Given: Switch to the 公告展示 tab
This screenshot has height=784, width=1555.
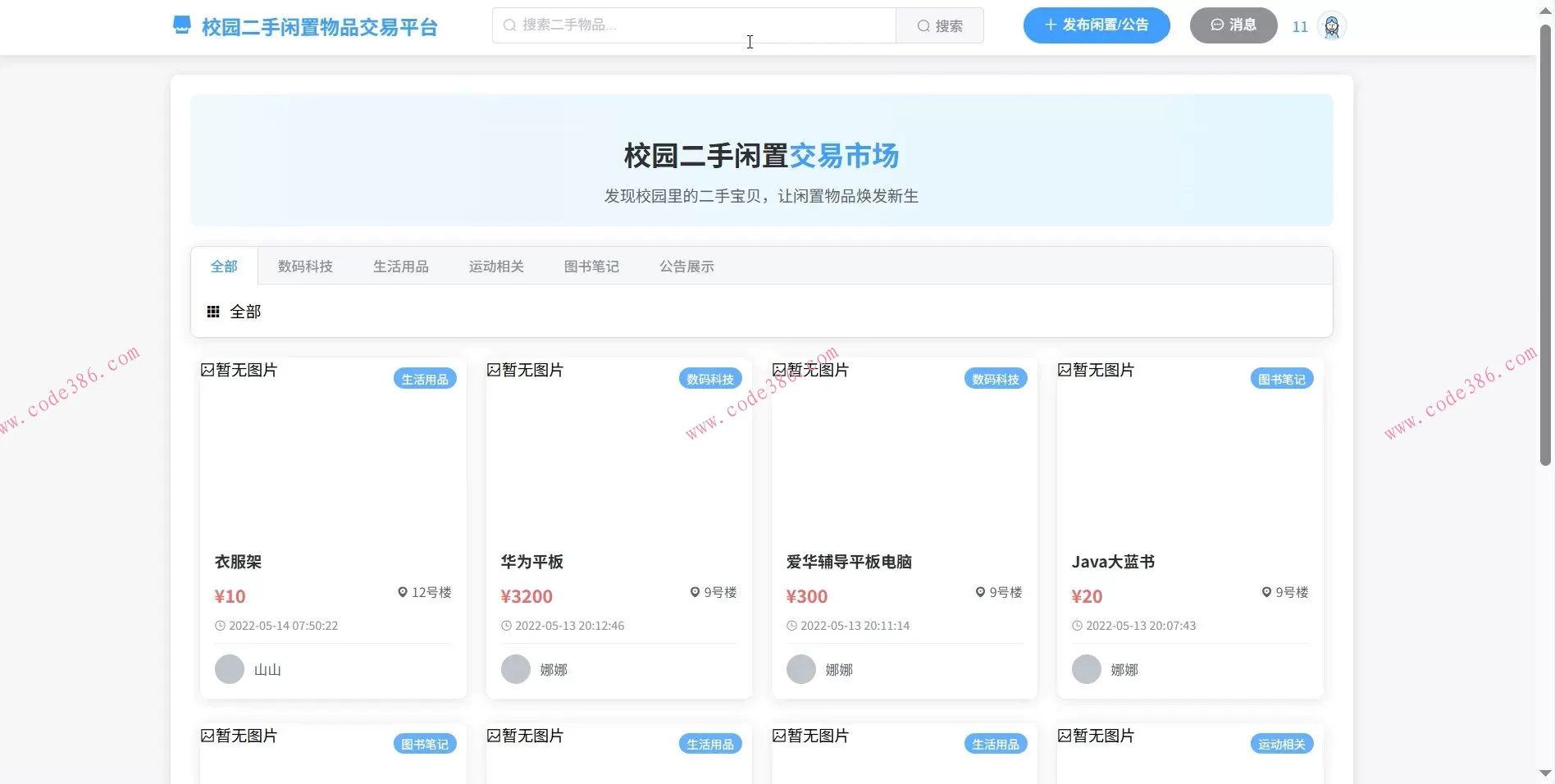Looking at the screenshot, I should 686,266.
